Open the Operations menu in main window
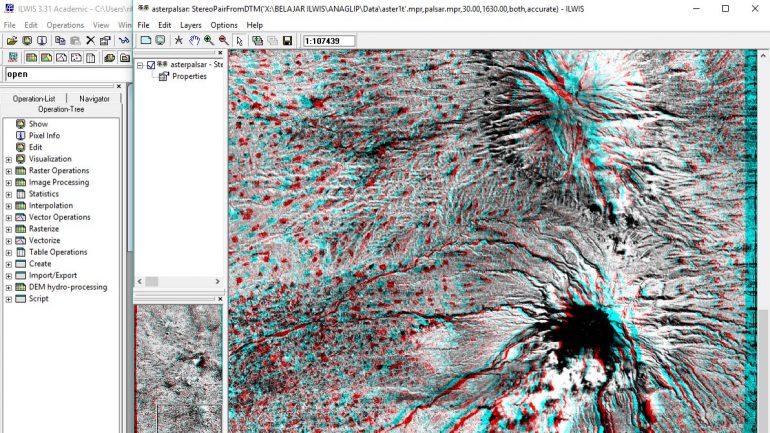This screenshot has width=770, height=433. tap(65, 25)
